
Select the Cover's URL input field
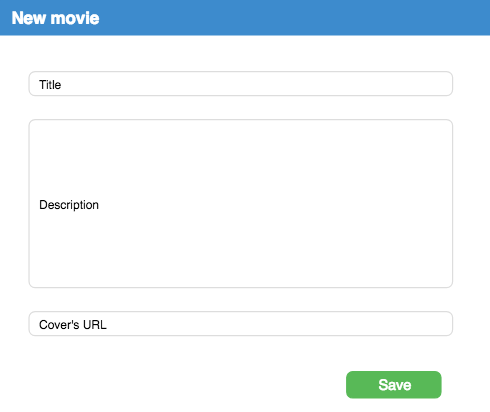(x=241, y=324)
